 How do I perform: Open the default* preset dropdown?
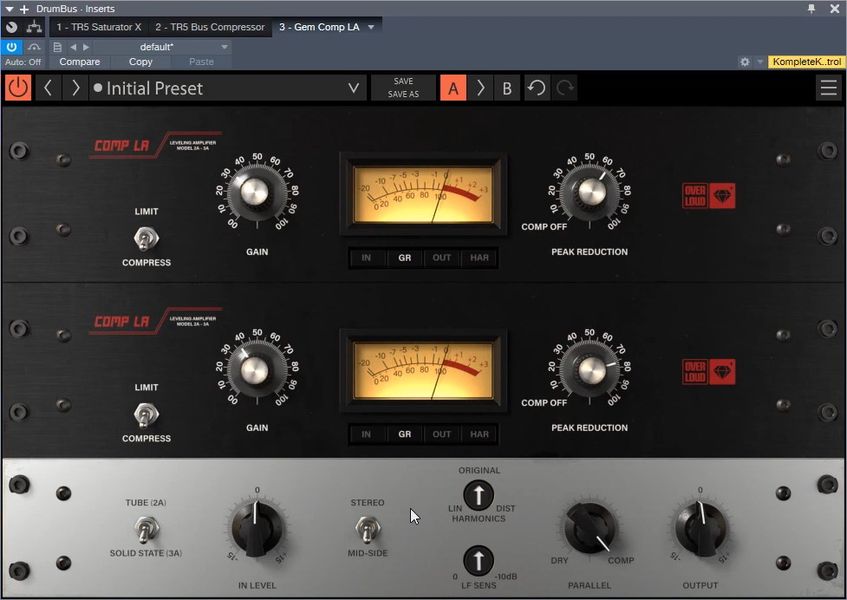point(224,47)
